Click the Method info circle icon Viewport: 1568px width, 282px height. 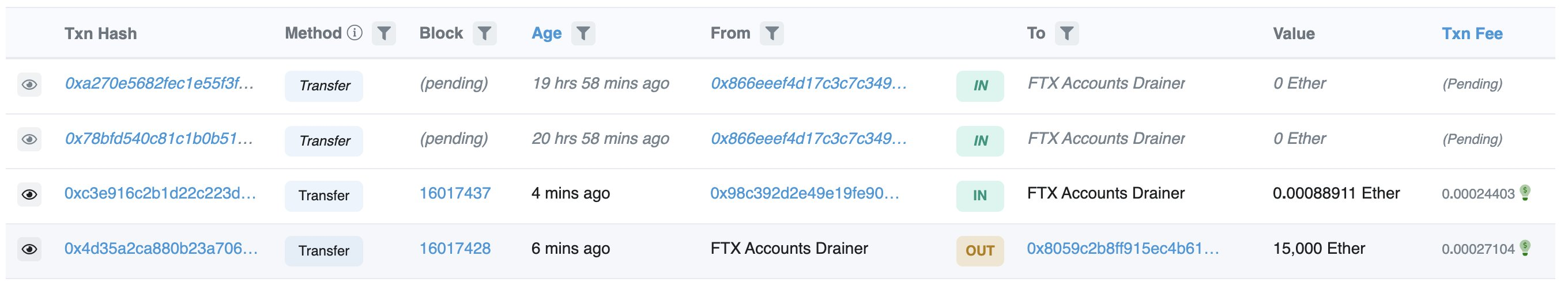coord(355,33)
